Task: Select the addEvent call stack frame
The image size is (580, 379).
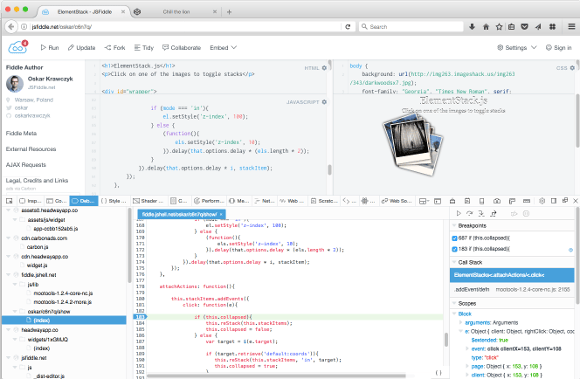Action: [512, 290]
